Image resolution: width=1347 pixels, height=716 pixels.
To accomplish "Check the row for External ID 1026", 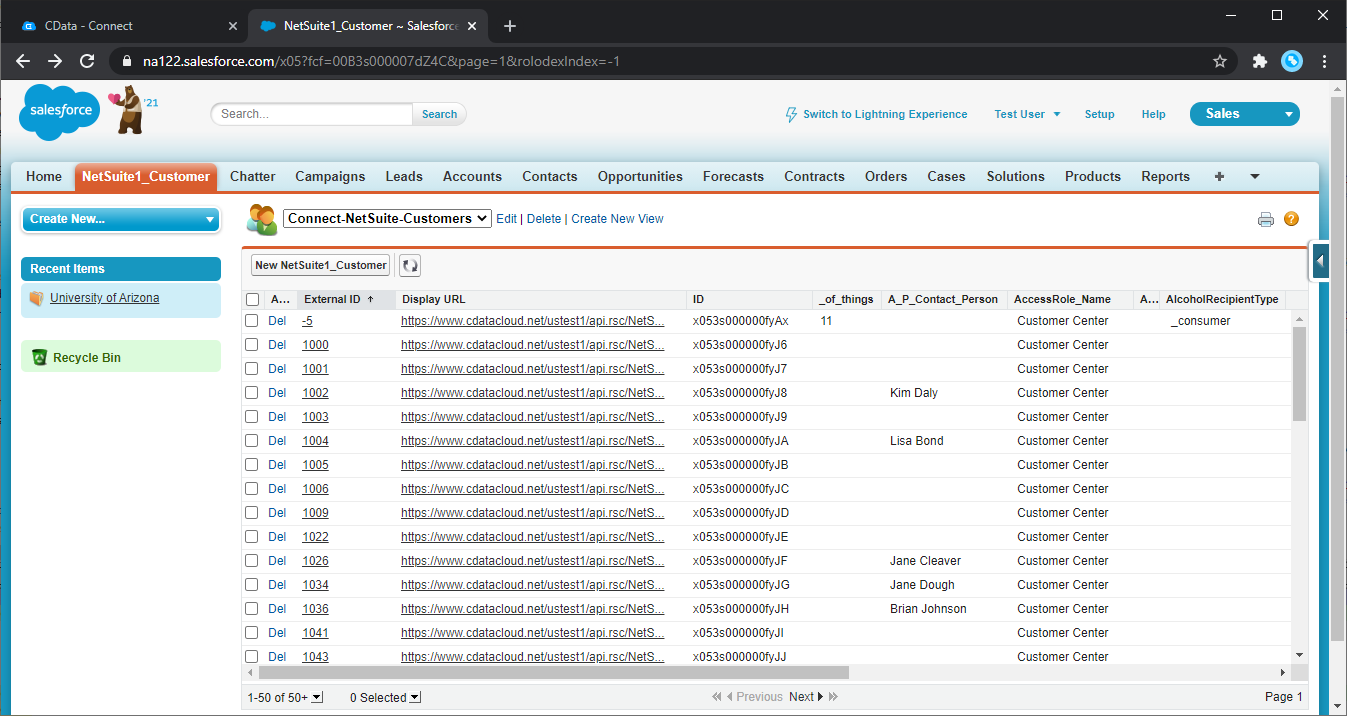I will [x=252, y=561].
